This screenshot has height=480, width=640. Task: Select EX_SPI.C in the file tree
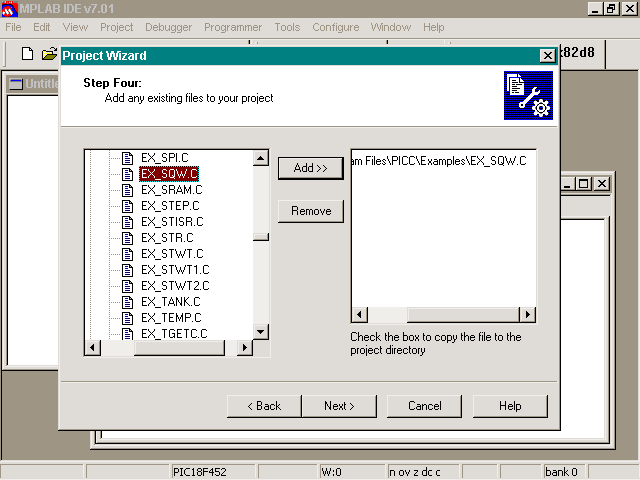pos(164,158)
